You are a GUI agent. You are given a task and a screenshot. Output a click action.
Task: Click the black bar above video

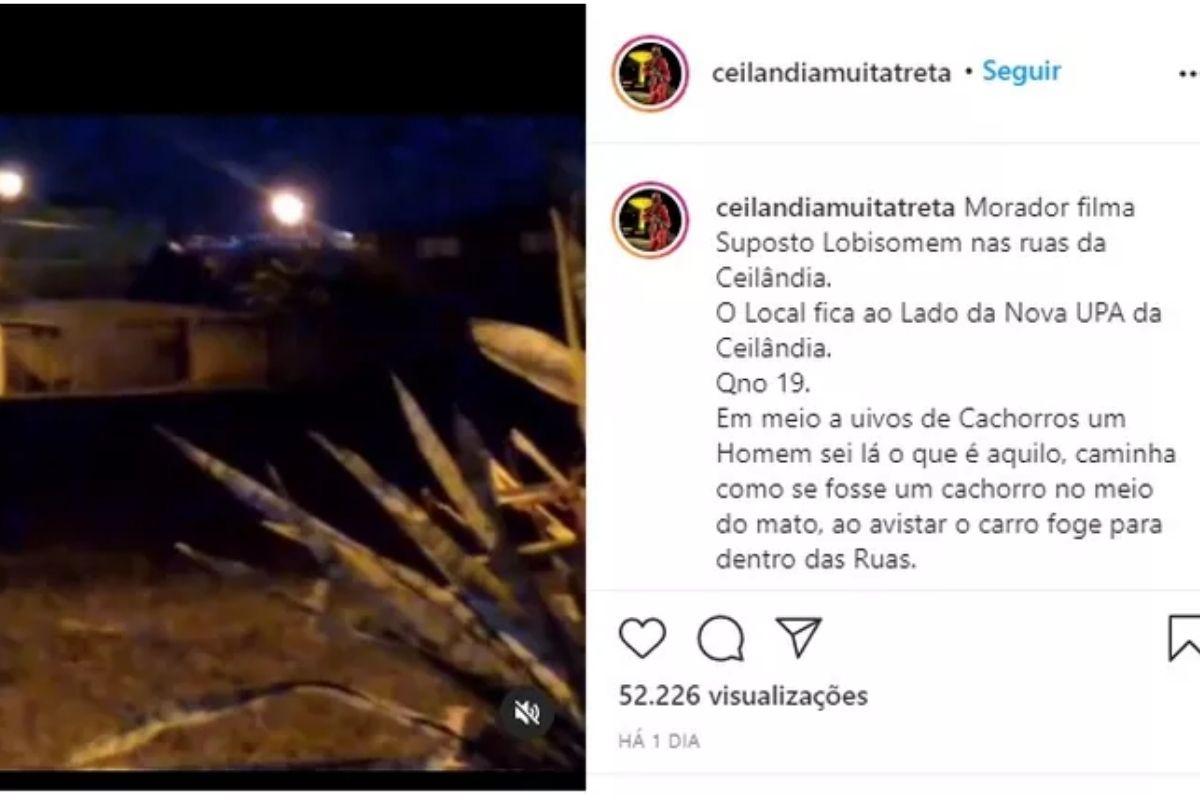[292, 60]
